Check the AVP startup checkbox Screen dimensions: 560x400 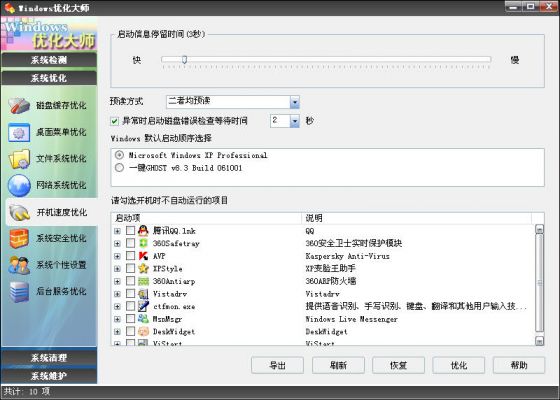(x=130, y=256)
